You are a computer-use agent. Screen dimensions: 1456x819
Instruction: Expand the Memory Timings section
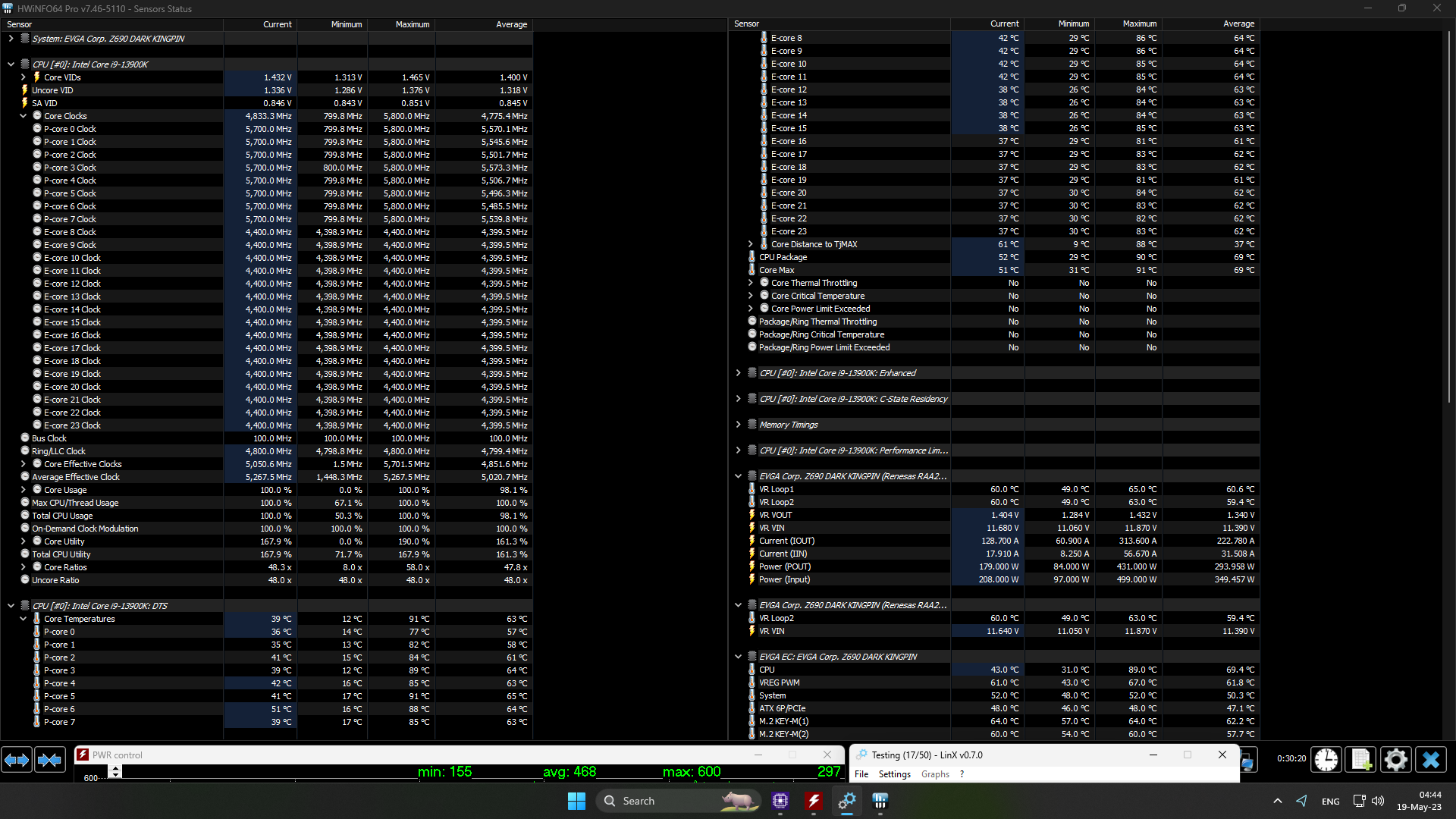[738, 425]
